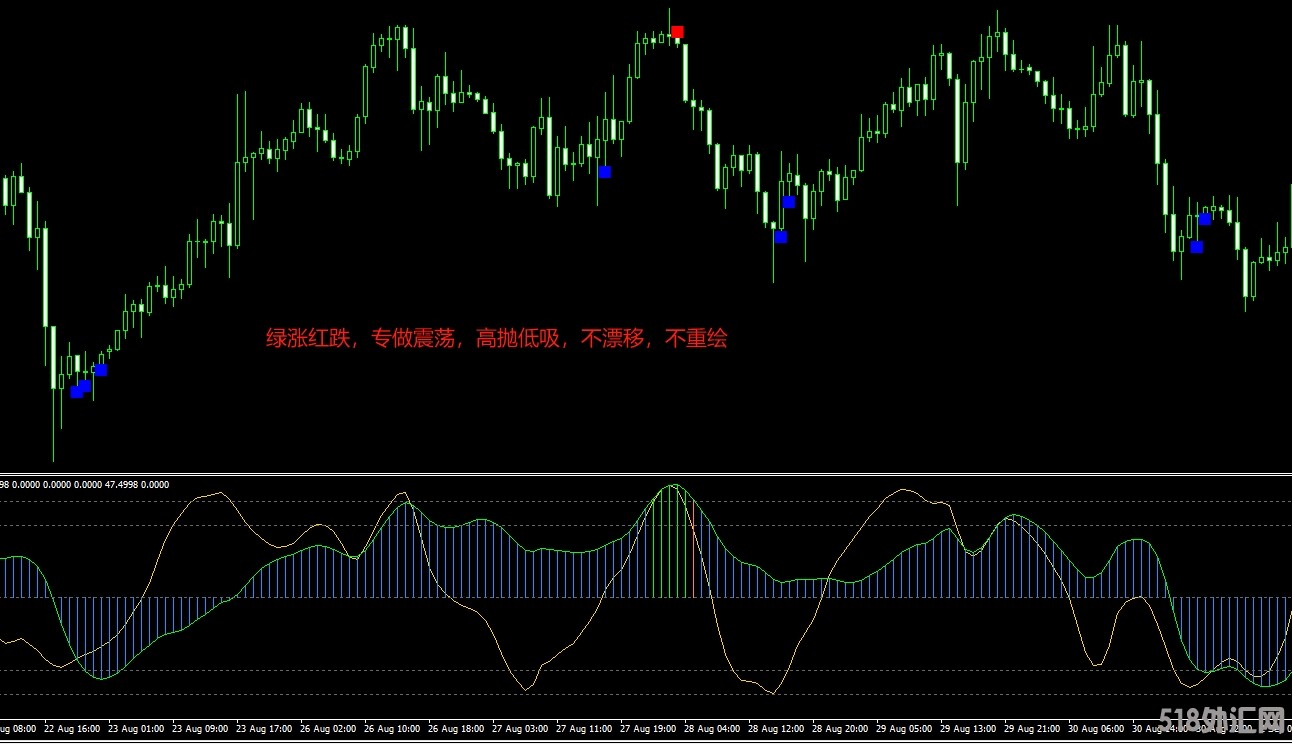Click the "29 Aug 13:00" time axis label

pos(970,729)
